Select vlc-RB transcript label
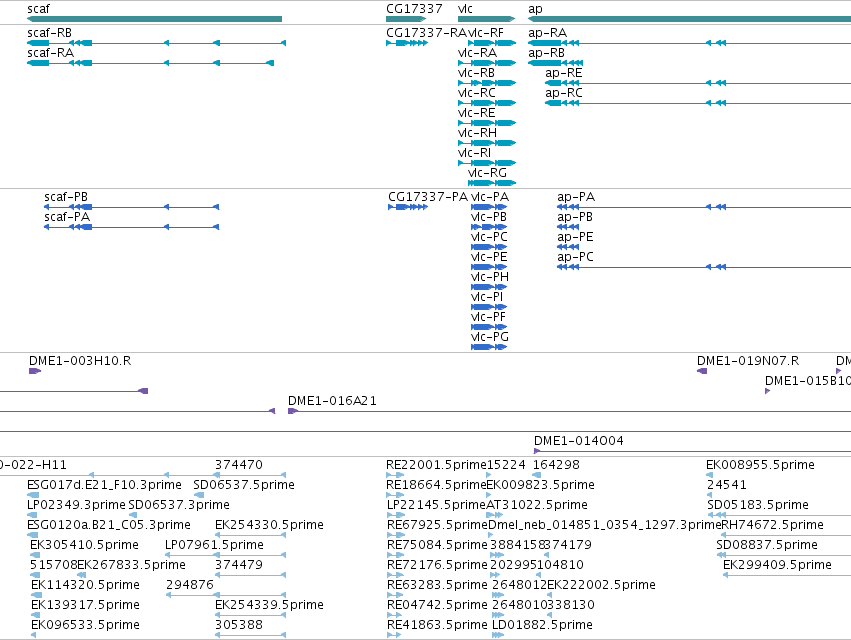The width and height of the screenshot is (851, 640). [x=477, y=73]
